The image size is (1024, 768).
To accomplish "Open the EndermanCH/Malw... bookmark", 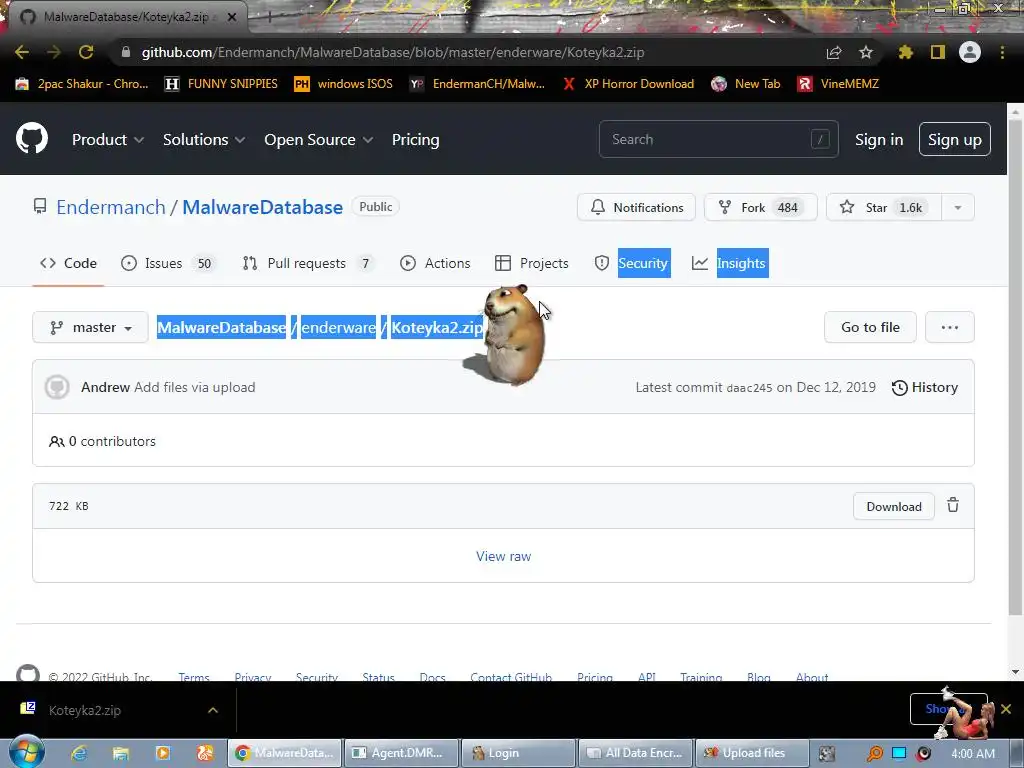I will tap(477, 84).
